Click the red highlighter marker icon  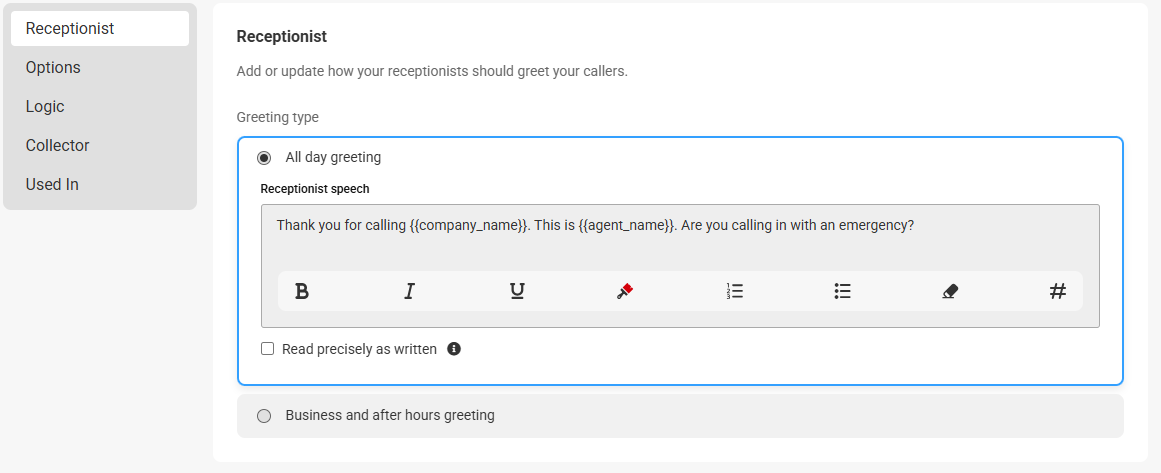pyautogui.click(x=625, y=292)
